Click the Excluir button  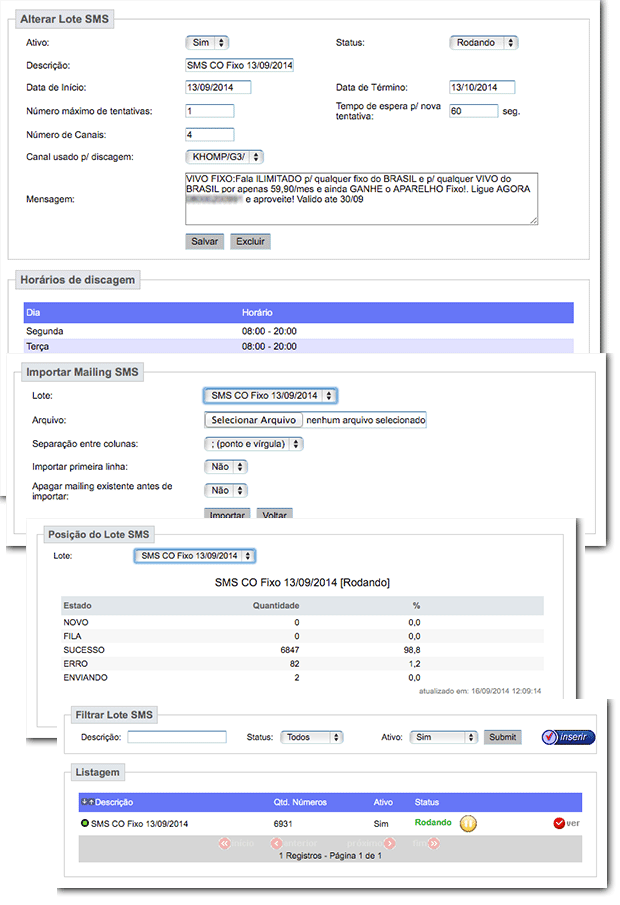pyautogui.click(x=250, y=241)
